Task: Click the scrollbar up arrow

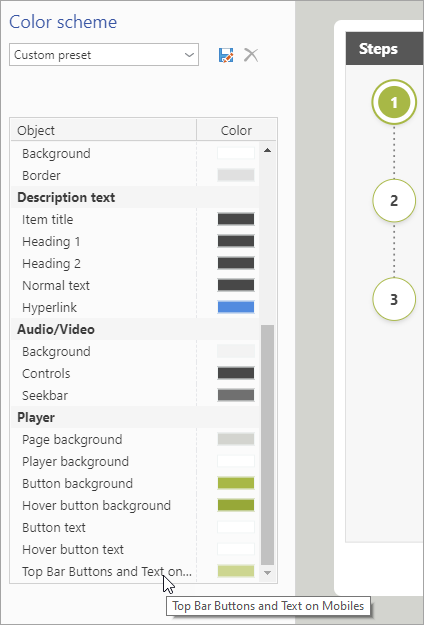Action: (x=267, y=150)
